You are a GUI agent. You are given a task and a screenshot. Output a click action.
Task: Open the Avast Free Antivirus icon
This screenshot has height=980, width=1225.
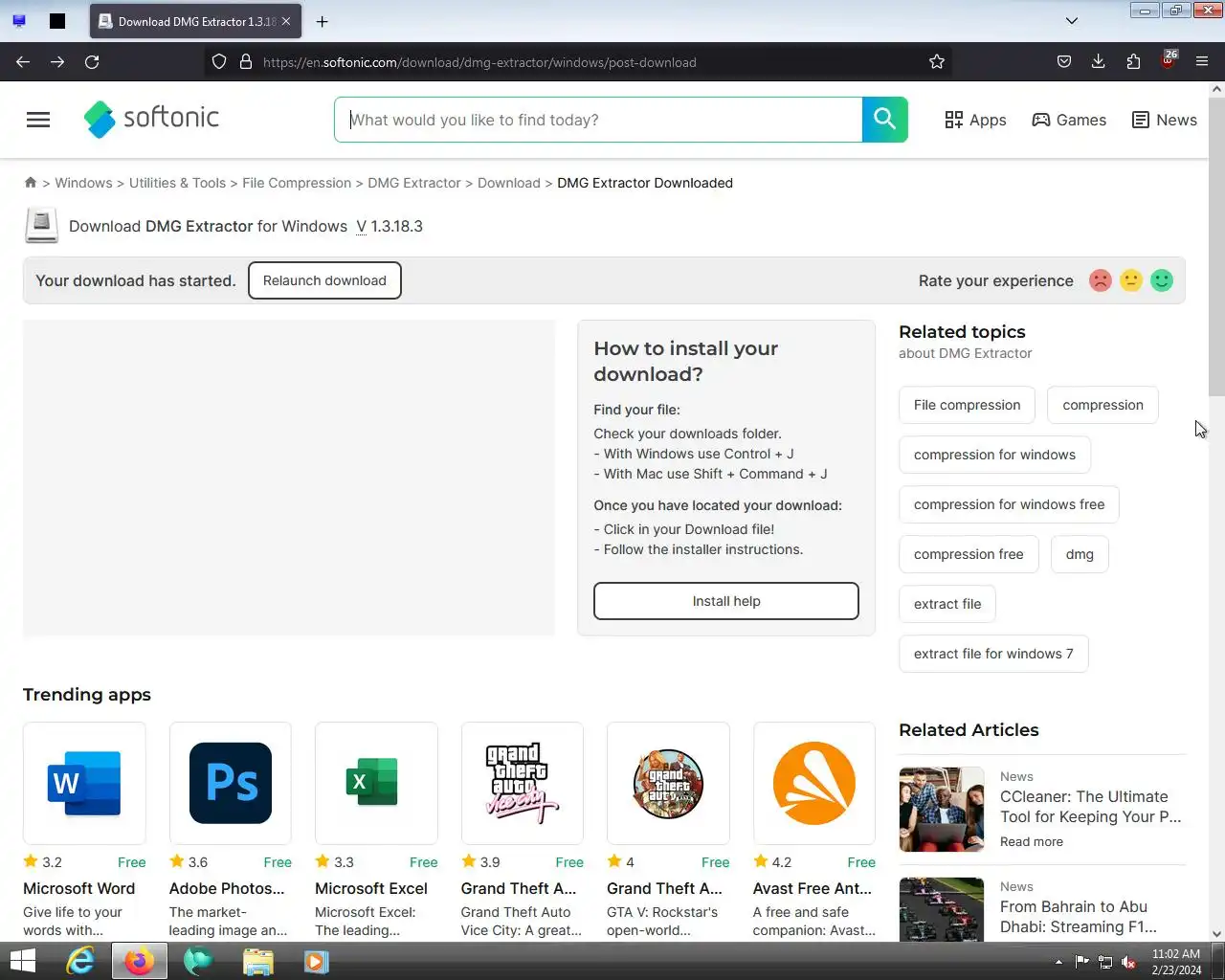[814, 783]
